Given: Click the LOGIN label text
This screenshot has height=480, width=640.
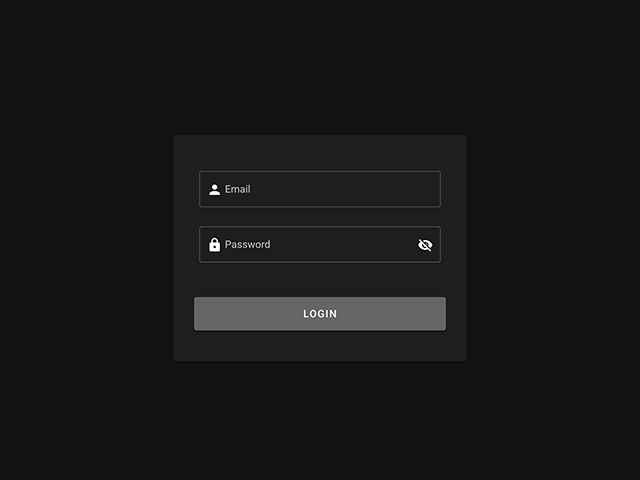Looking at the screenshot, I should (320, 313).
